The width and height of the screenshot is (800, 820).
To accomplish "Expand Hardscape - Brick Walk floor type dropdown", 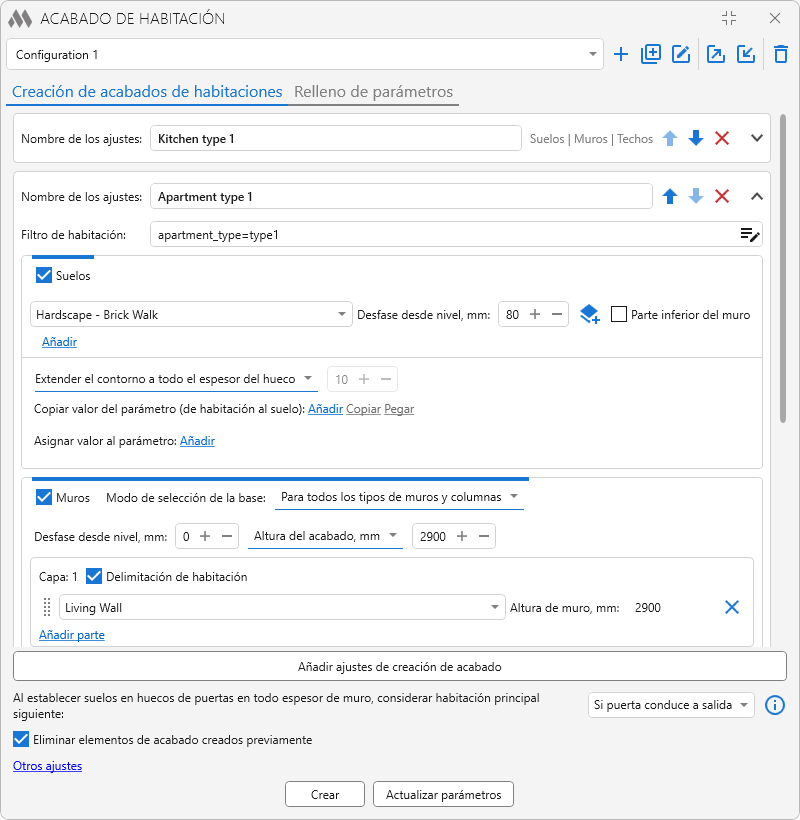I will point(191,314).
